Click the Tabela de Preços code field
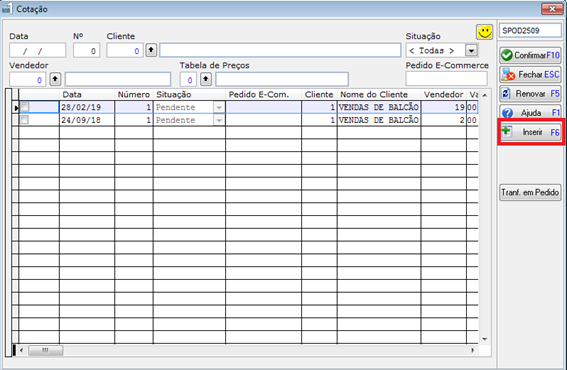 [188, 80]
